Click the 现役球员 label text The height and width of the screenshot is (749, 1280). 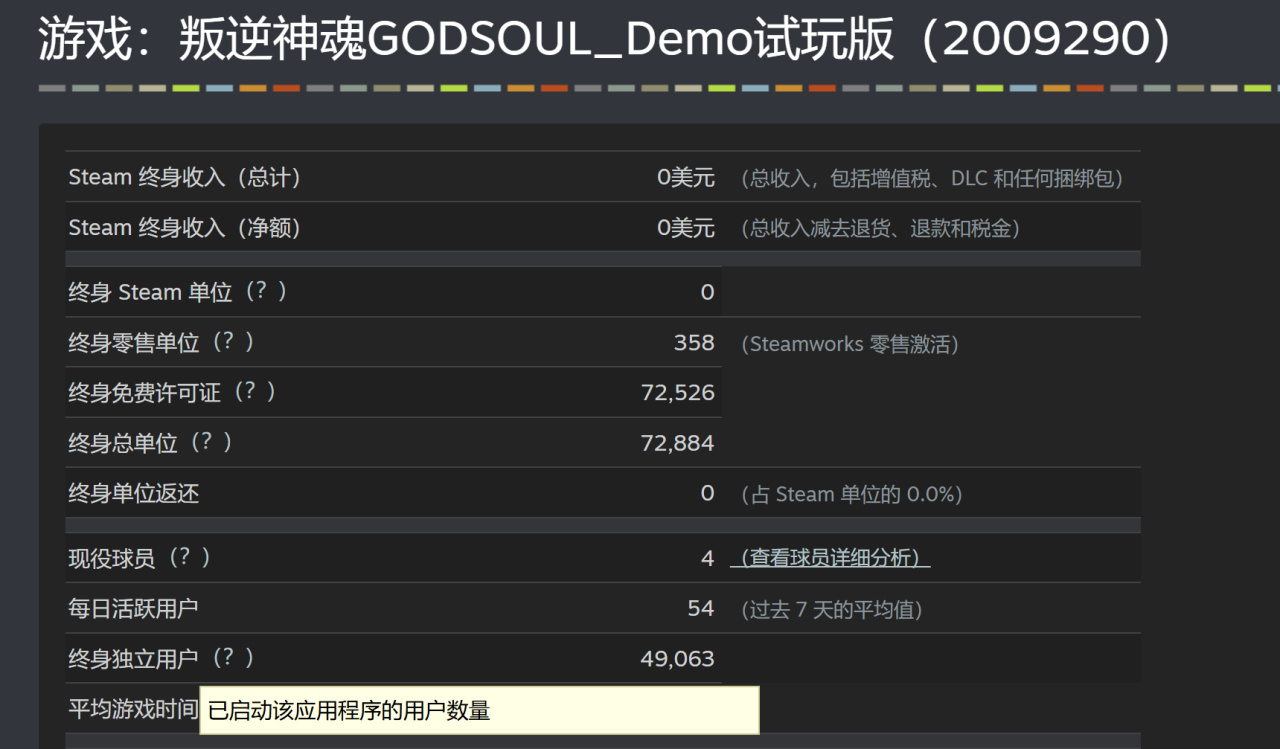(112, 559)
